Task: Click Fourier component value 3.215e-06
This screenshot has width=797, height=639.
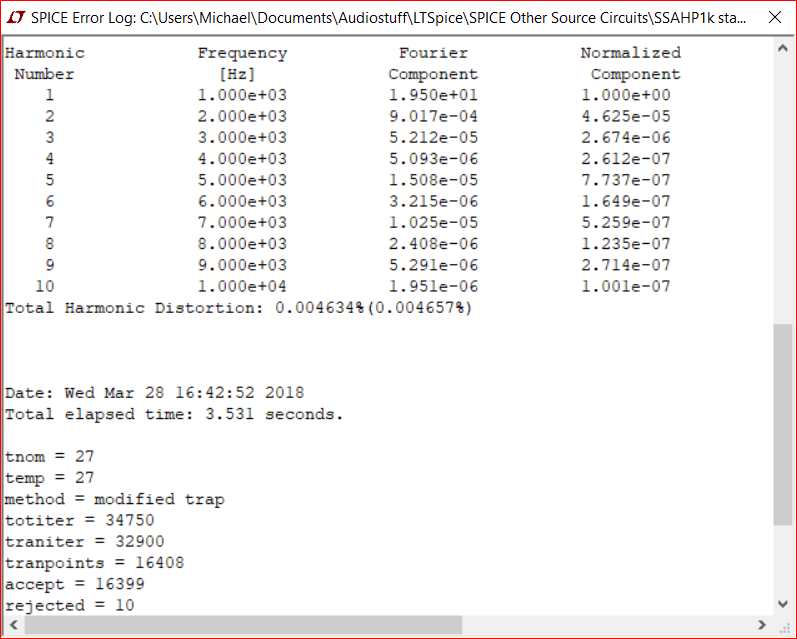Action: point(433,202)
